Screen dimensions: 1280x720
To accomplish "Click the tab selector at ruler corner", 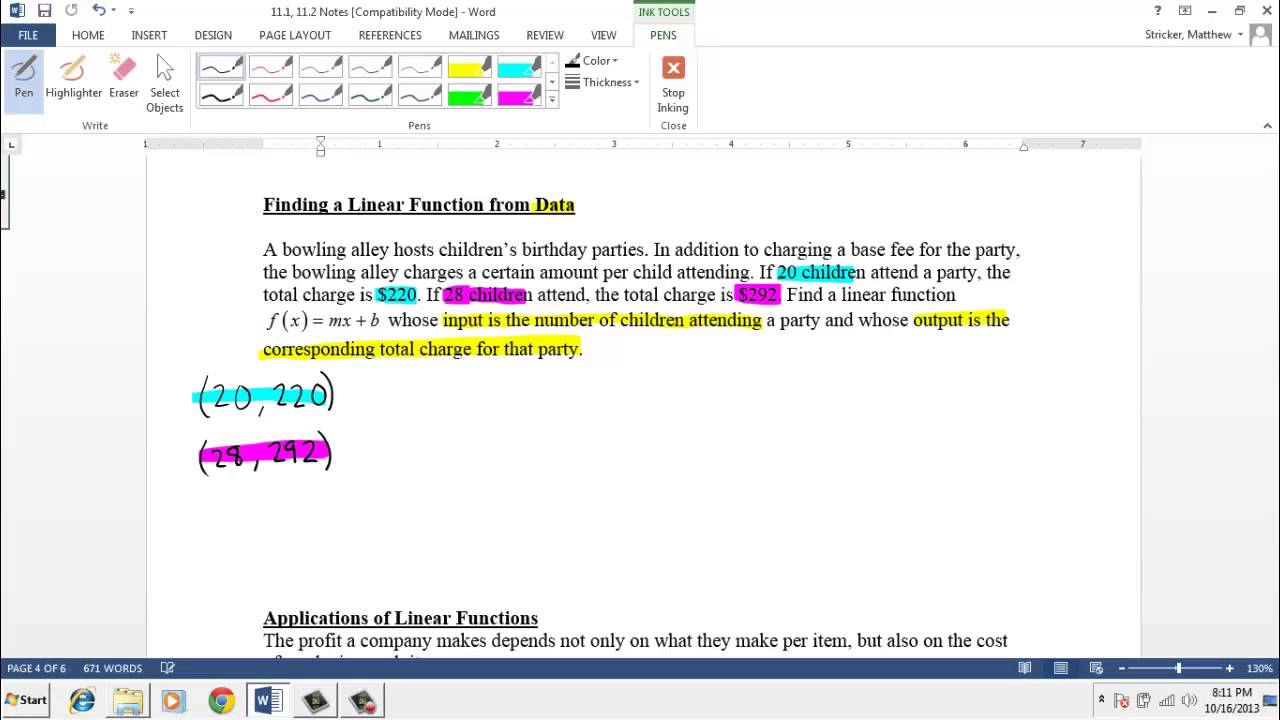I will tap(11, 145).
